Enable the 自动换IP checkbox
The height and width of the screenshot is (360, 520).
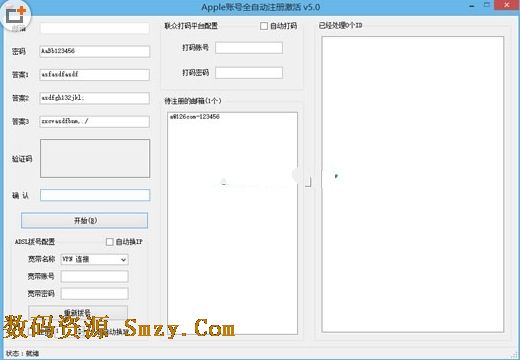pos(110,242)
